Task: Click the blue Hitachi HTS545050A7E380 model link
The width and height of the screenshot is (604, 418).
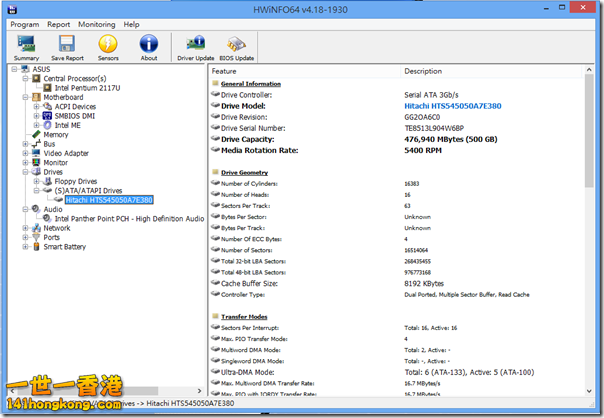Action: pos(453,106)
